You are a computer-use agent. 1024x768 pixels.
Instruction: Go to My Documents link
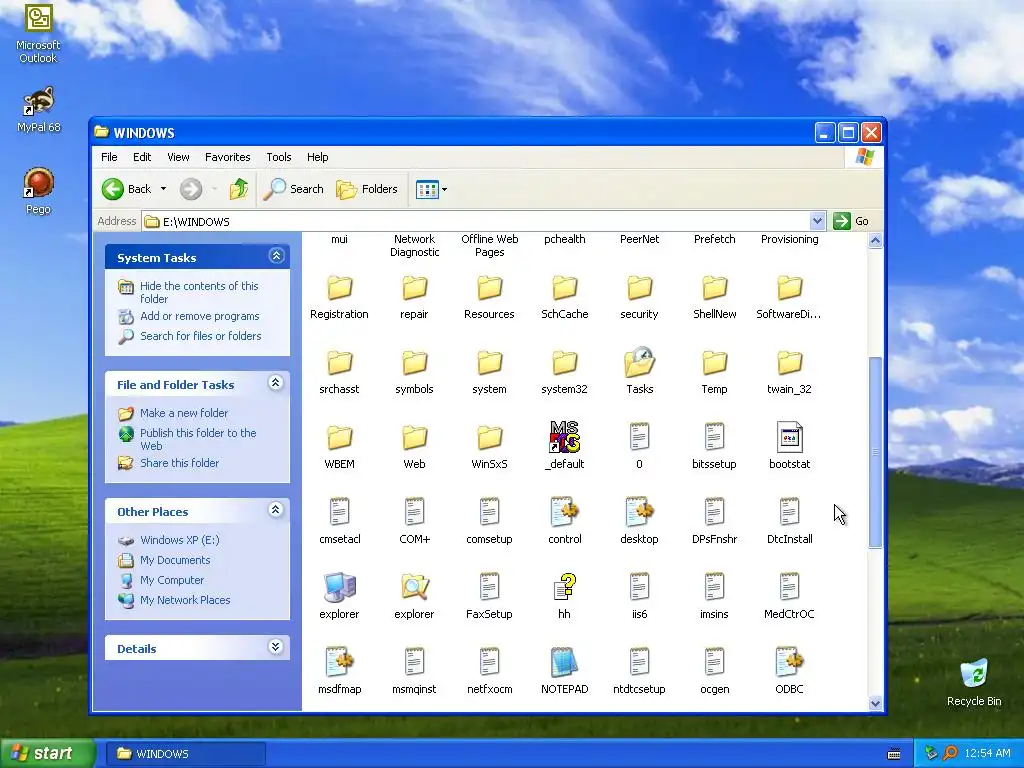coord(175,560)
